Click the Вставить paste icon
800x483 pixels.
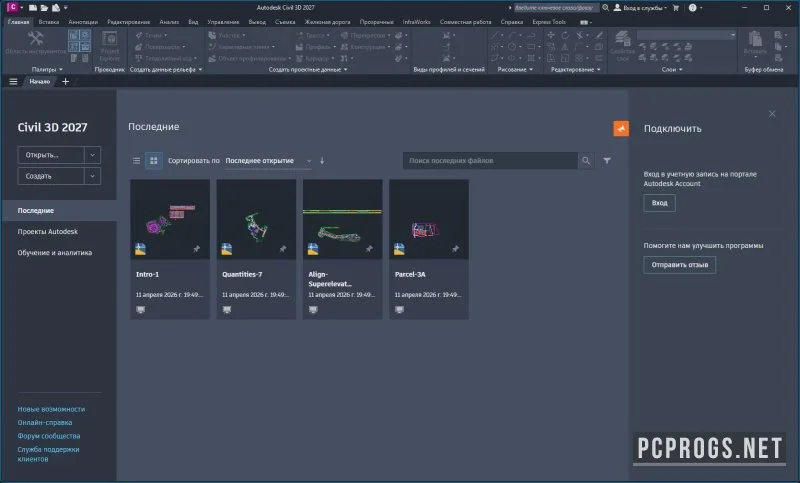755,39
